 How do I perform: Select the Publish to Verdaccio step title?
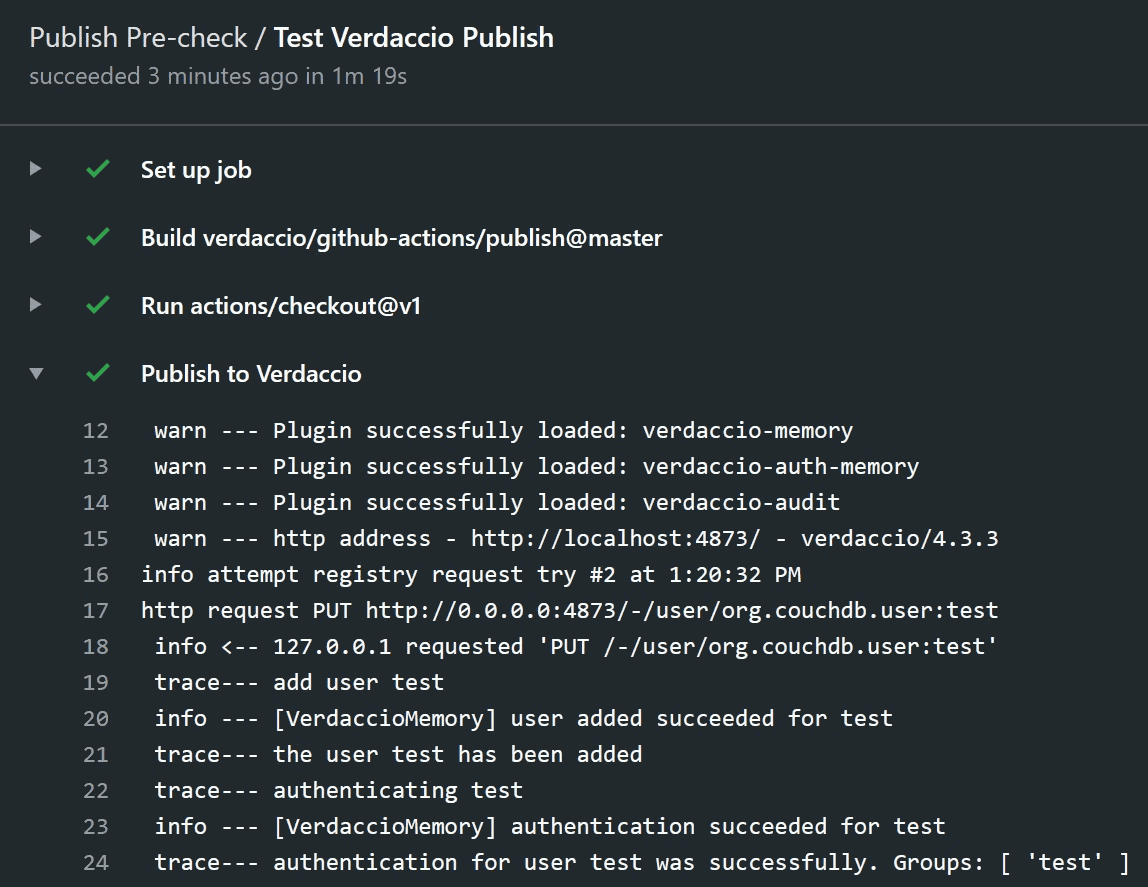click(251, 374)
